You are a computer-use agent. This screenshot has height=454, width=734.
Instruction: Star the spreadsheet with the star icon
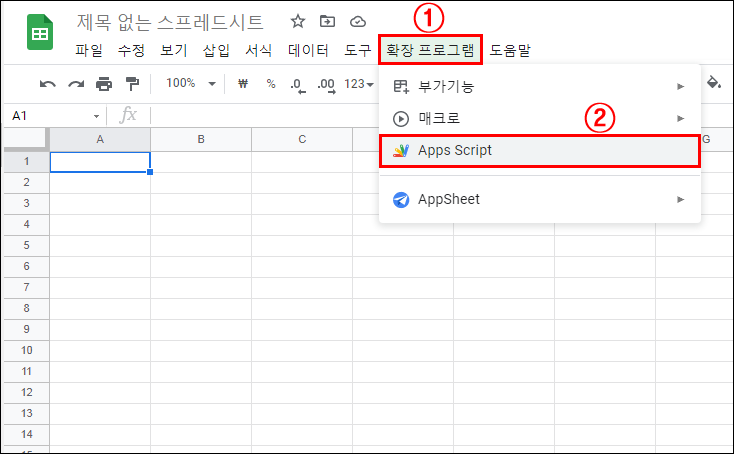297,21
